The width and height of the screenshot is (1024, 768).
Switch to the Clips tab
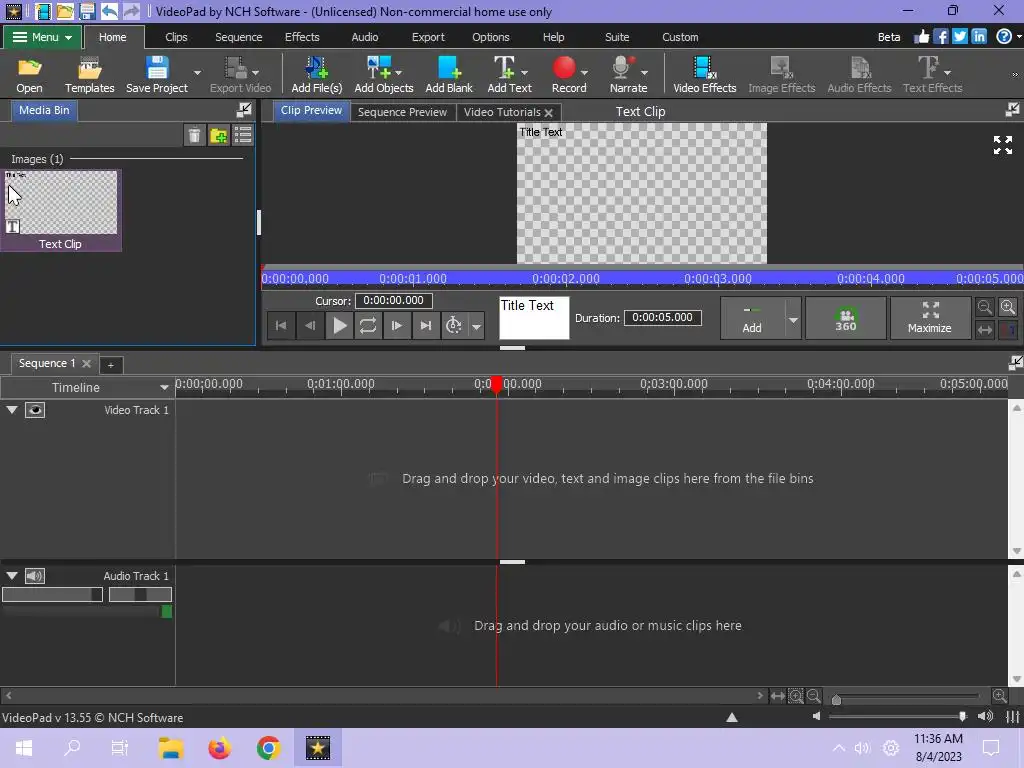click(x=176, y=37)
